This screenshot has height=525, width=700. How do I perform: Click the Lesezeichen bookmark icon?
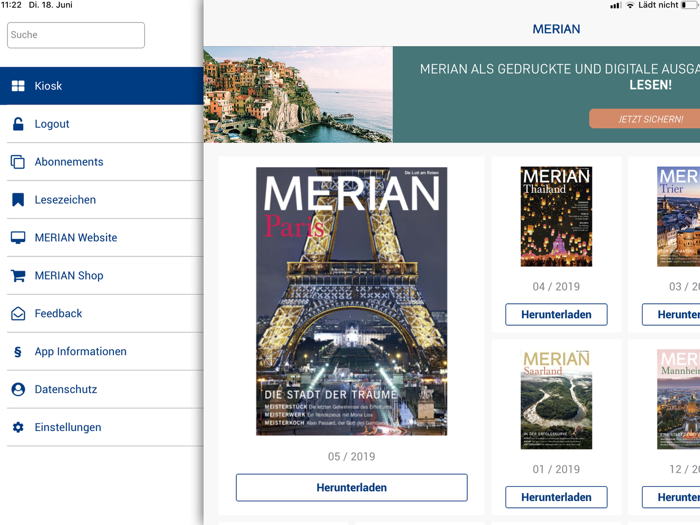click(18, 200)
